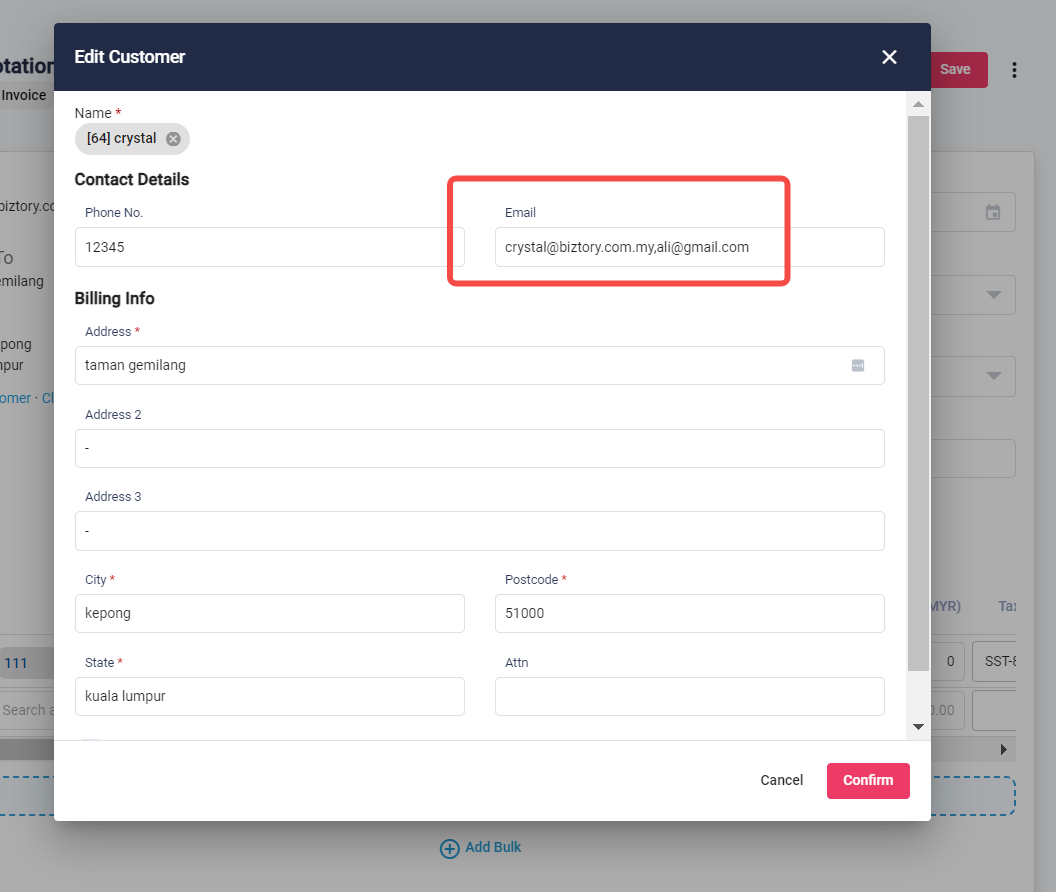Click the dialog scrollbar up arrow

918,104
